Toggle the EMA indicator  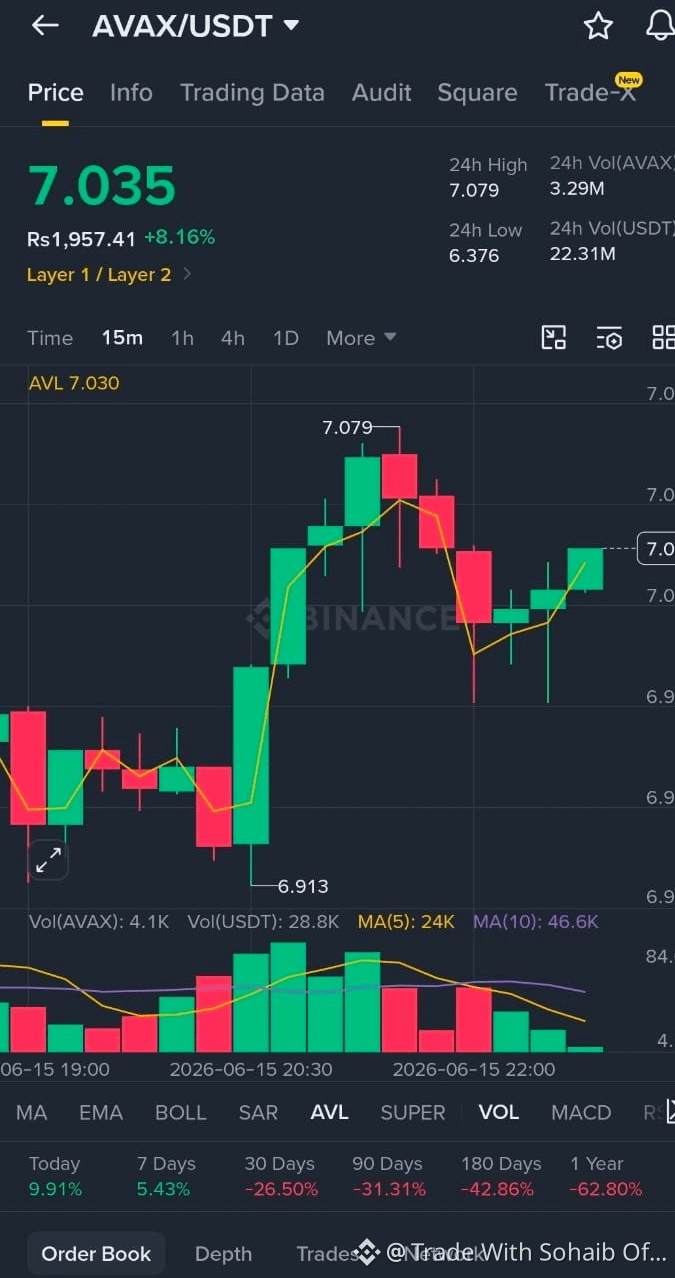tap(101, 1112)
